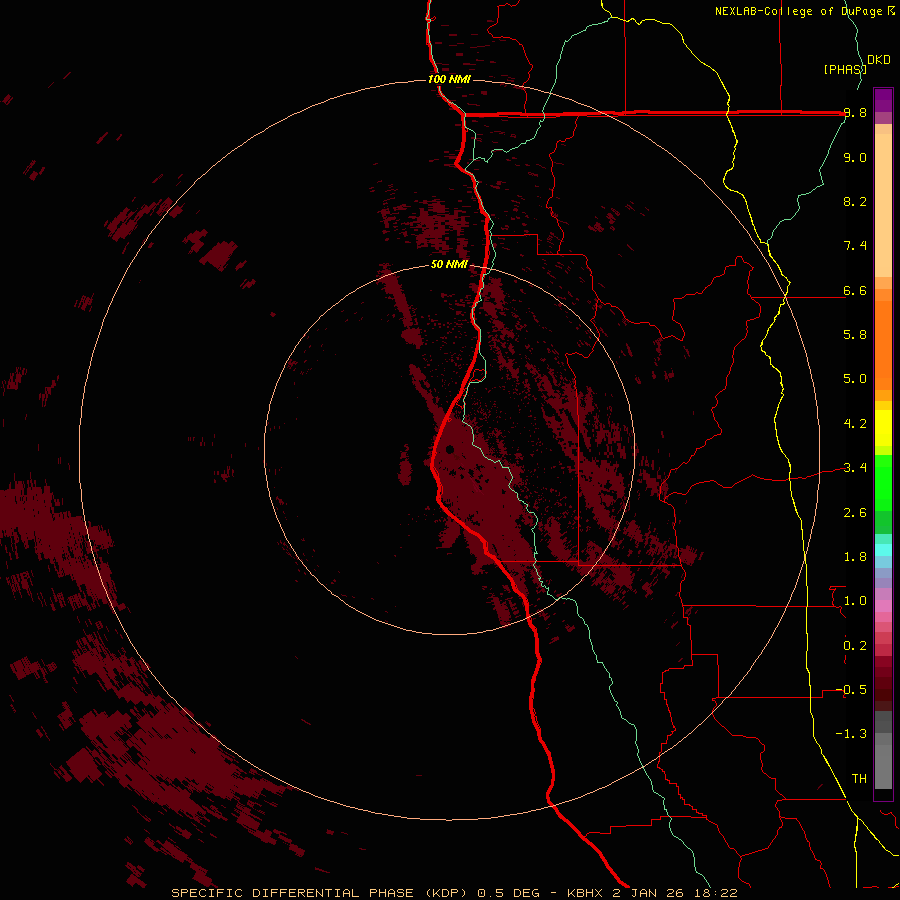Click the 3.4 color scale value
Image resolution: width=900 pixels, height=900 pixels.
pos(855,468)
